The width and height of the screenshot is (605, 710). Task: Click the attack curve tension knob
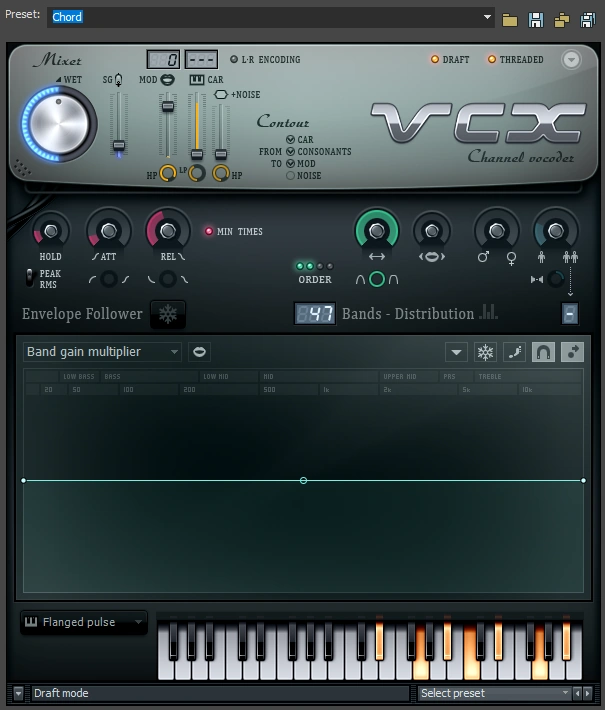point(109,279)
